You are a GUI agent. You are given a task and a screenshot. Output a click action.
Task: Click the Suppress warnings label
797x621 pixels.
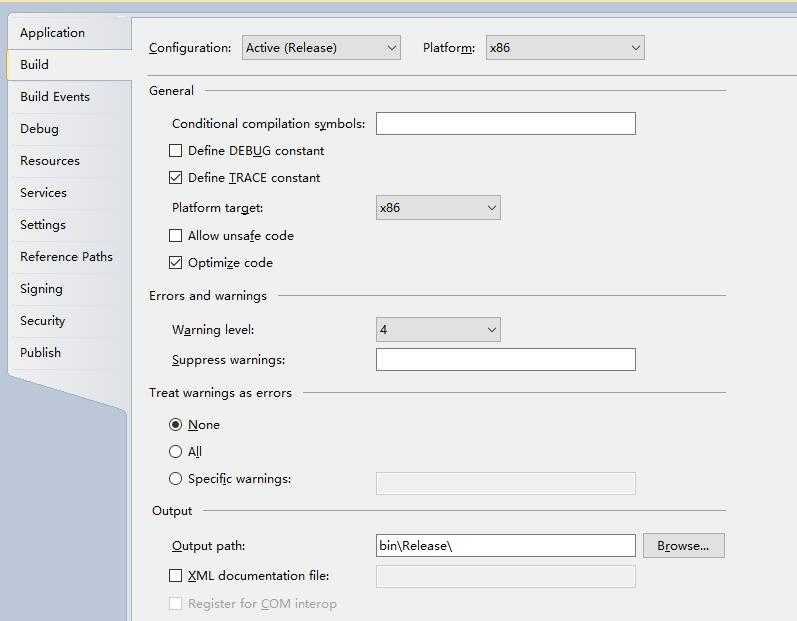click(228, 360)
